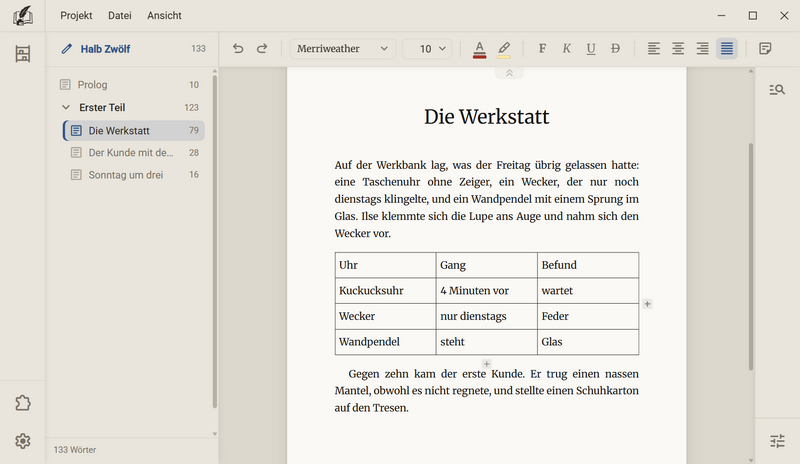The image size is (800, 464).
Task: Redo the last undone edit
Action: 262,48
